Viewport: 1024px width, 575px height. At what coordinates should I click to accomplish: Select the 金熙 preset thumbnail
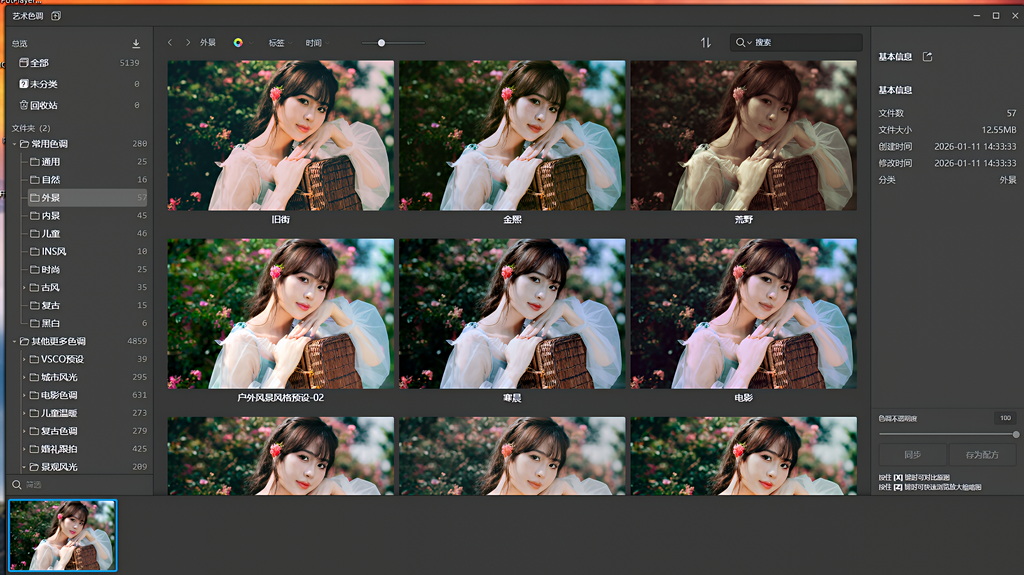[x=512, y=135]
